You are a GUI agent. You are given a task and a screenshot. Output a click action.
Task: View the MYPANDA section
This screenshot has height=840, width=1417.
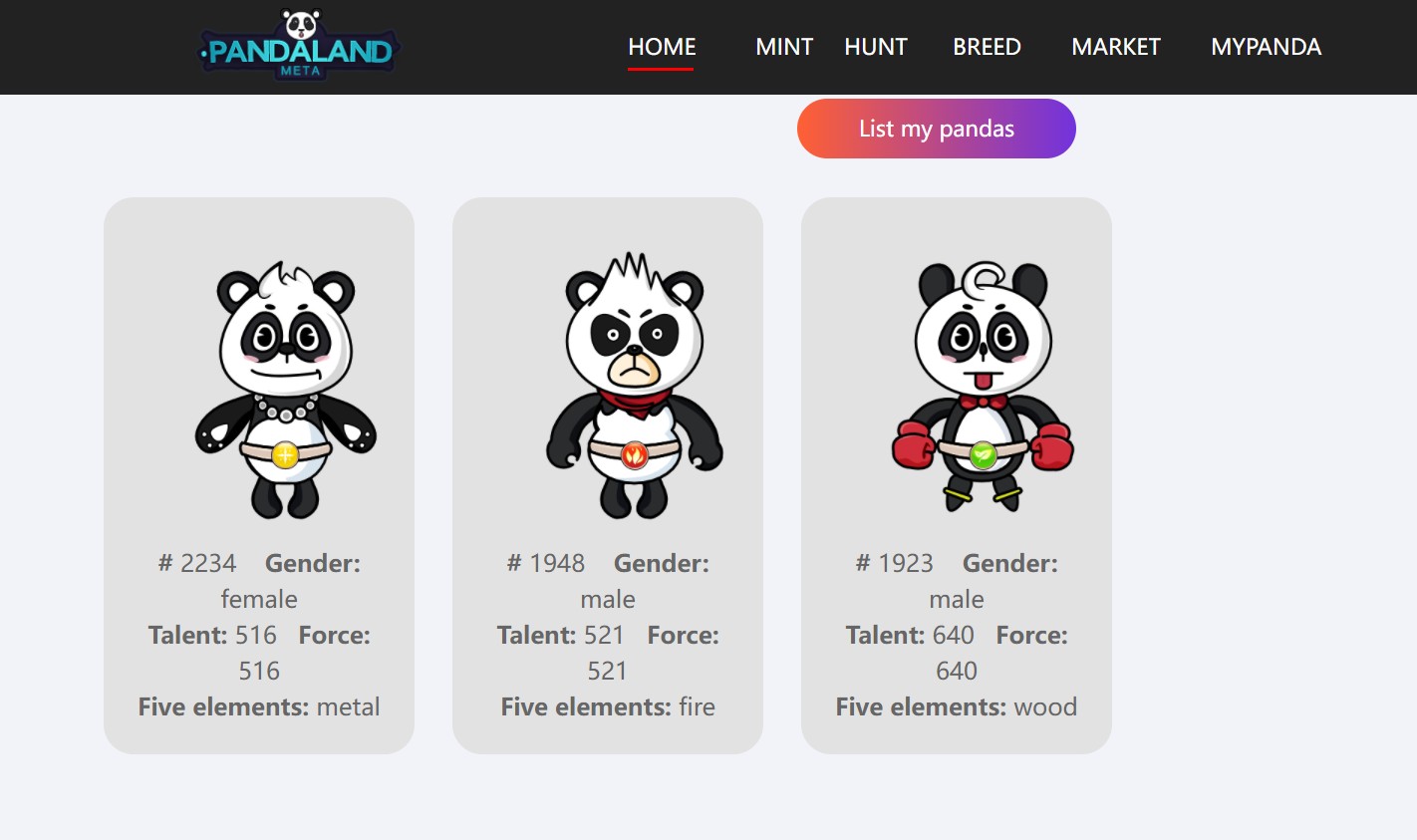click(x=1266, y=47)
